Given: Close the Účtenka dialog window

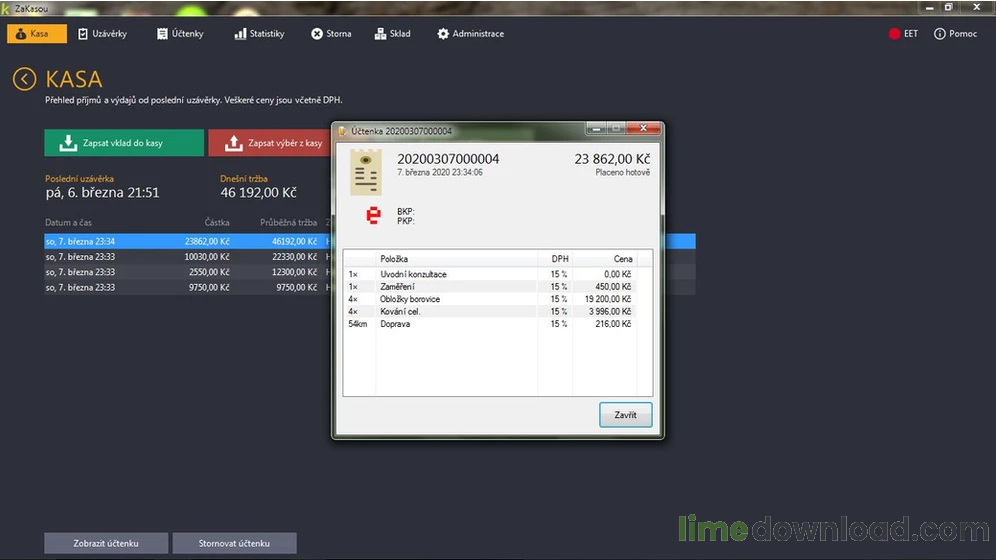Looking at the screenshot, I should (643, 128).
